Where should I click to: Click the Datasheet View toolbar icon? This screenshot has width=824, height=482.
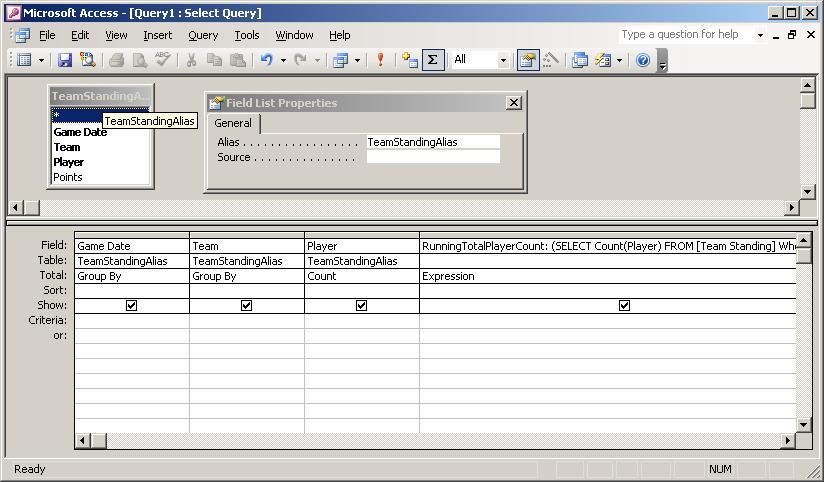(24, 60)
